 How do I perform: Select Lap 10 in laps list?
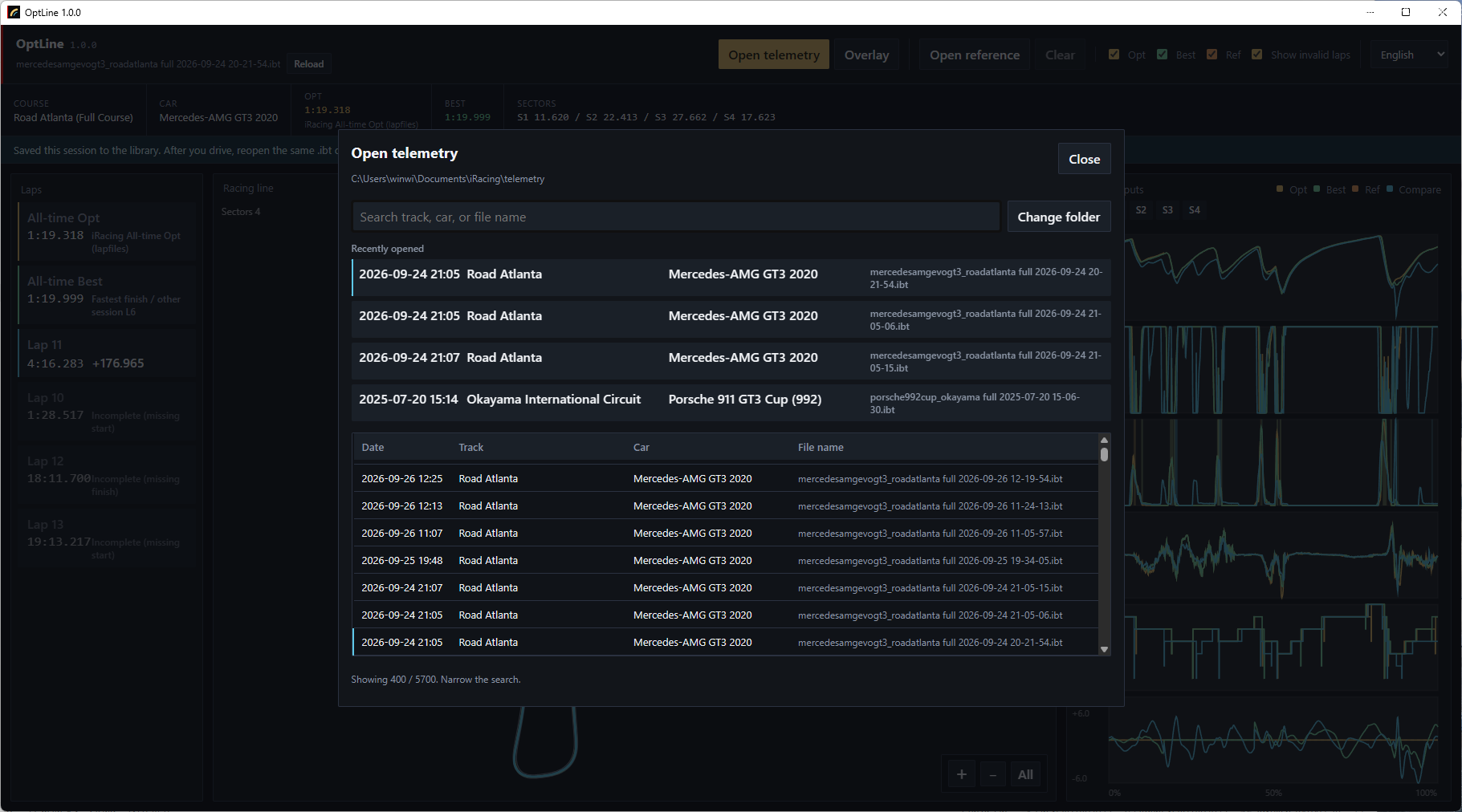107,411
